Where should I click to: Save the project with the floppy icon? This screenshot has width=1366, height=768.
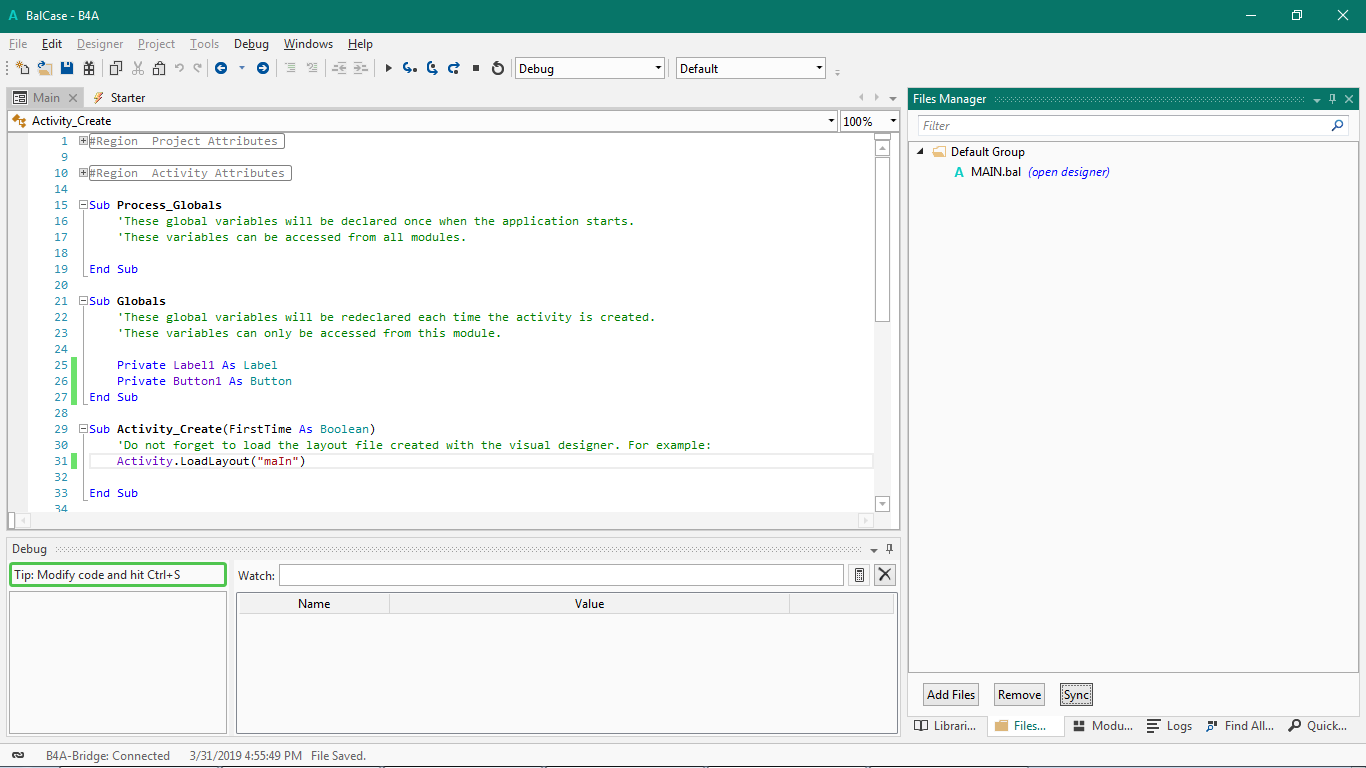(67, 68)
